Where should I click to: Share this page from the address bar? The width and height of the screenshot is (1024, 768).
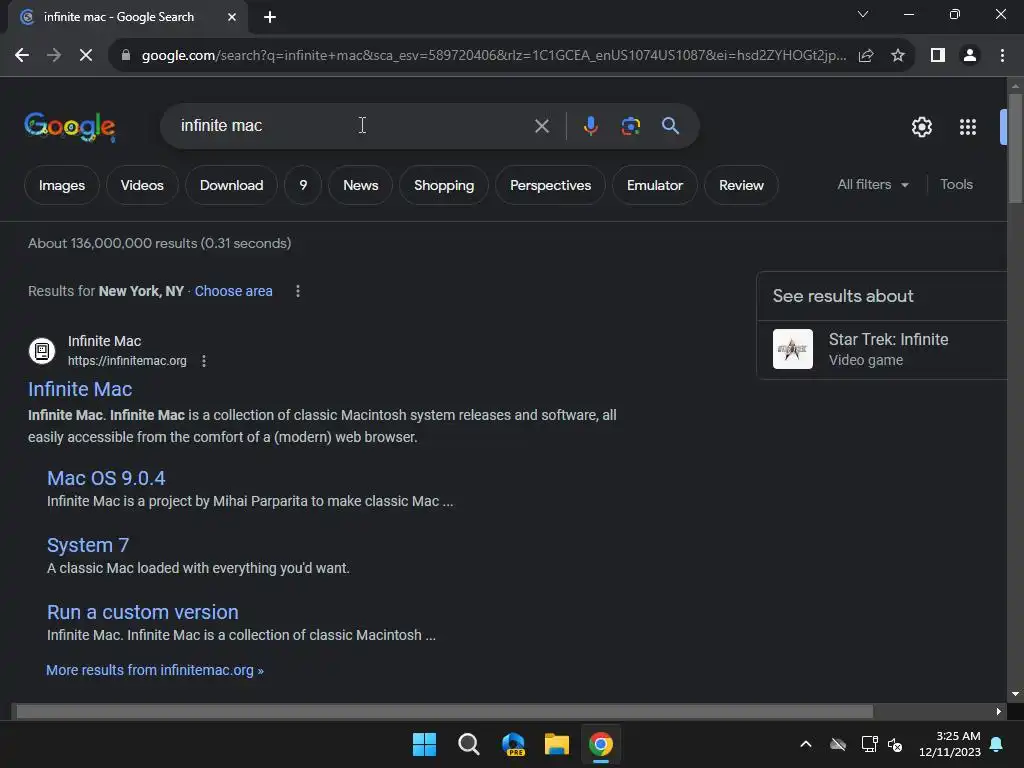866,56
